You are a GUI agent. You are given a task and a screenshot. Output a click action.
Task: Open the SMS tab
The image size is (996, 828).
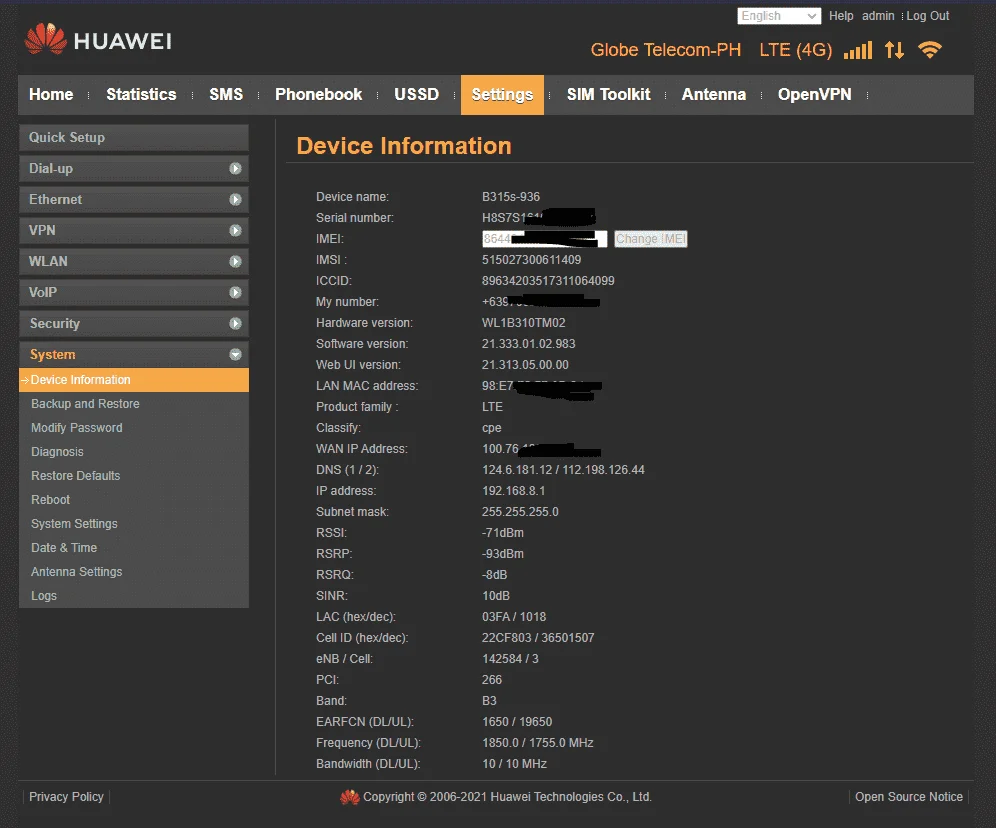click(226, 95)
